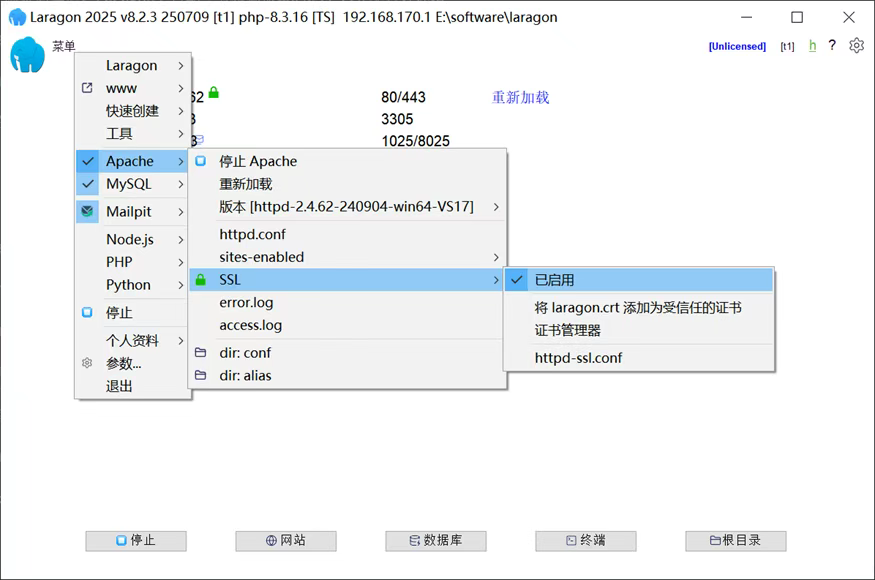Click the folder icon for dir: conf

tap(200, 353)
